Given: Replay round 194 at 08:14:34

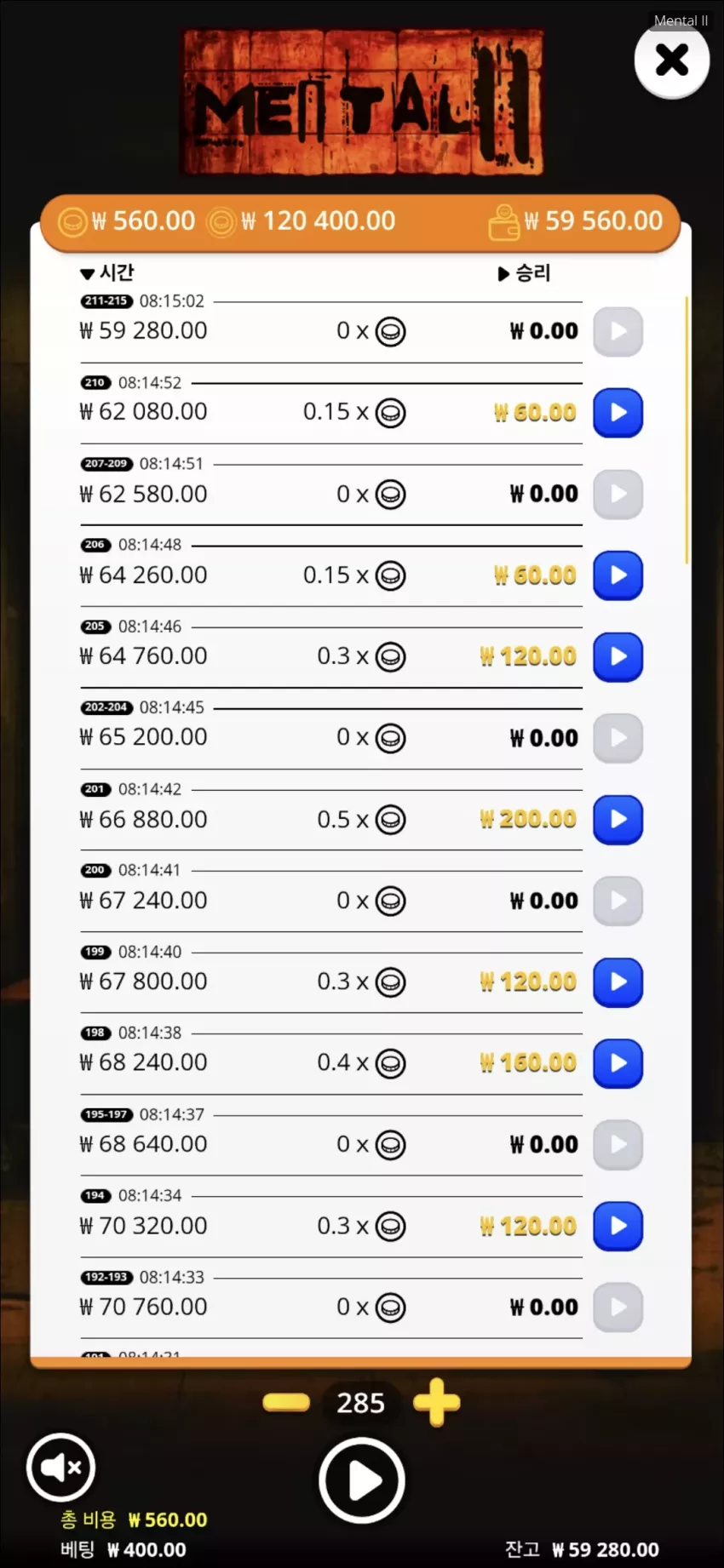Looking at the screenshot, I should pyautogui.click(x=618, y=1226).
